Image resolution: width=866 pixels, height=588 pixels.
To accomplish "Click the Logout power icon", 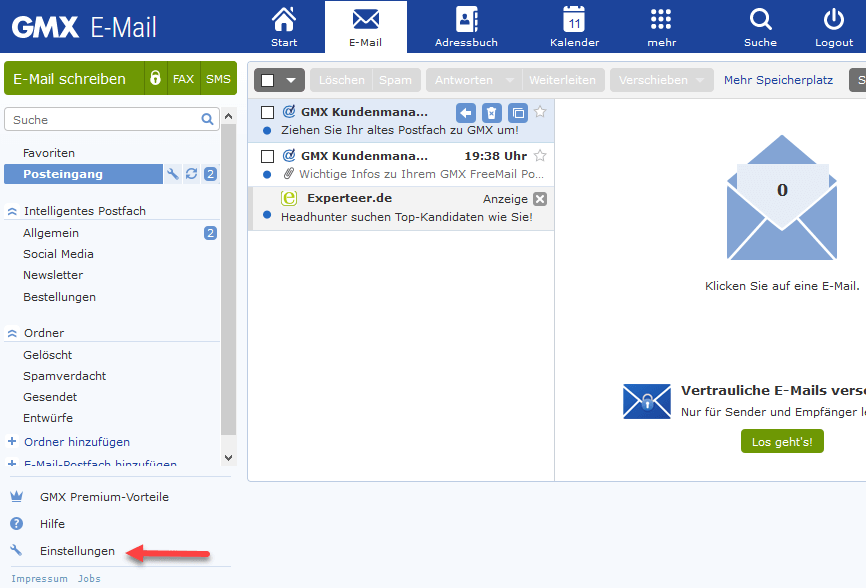I will [833, 20].
